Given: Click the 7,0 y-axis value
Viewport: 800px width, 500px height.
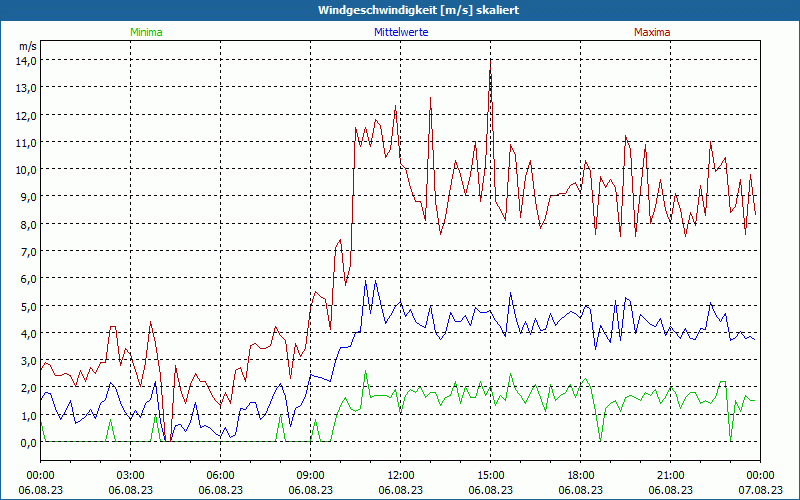Looking at the screenshot, I should (30, 251).
